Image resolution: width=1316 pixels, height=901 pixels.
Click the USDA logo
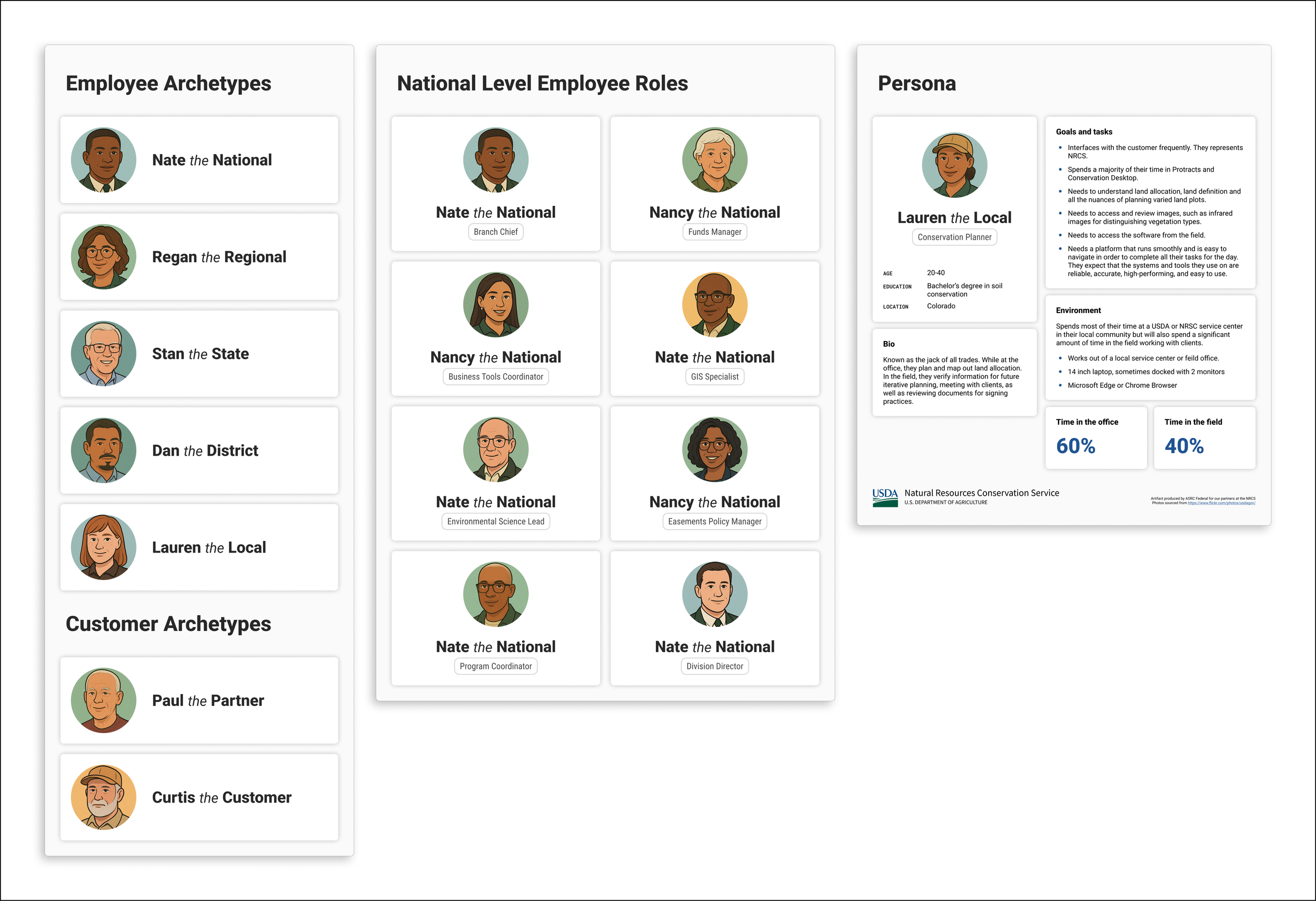pyautogui.click(x=885, y=497)
